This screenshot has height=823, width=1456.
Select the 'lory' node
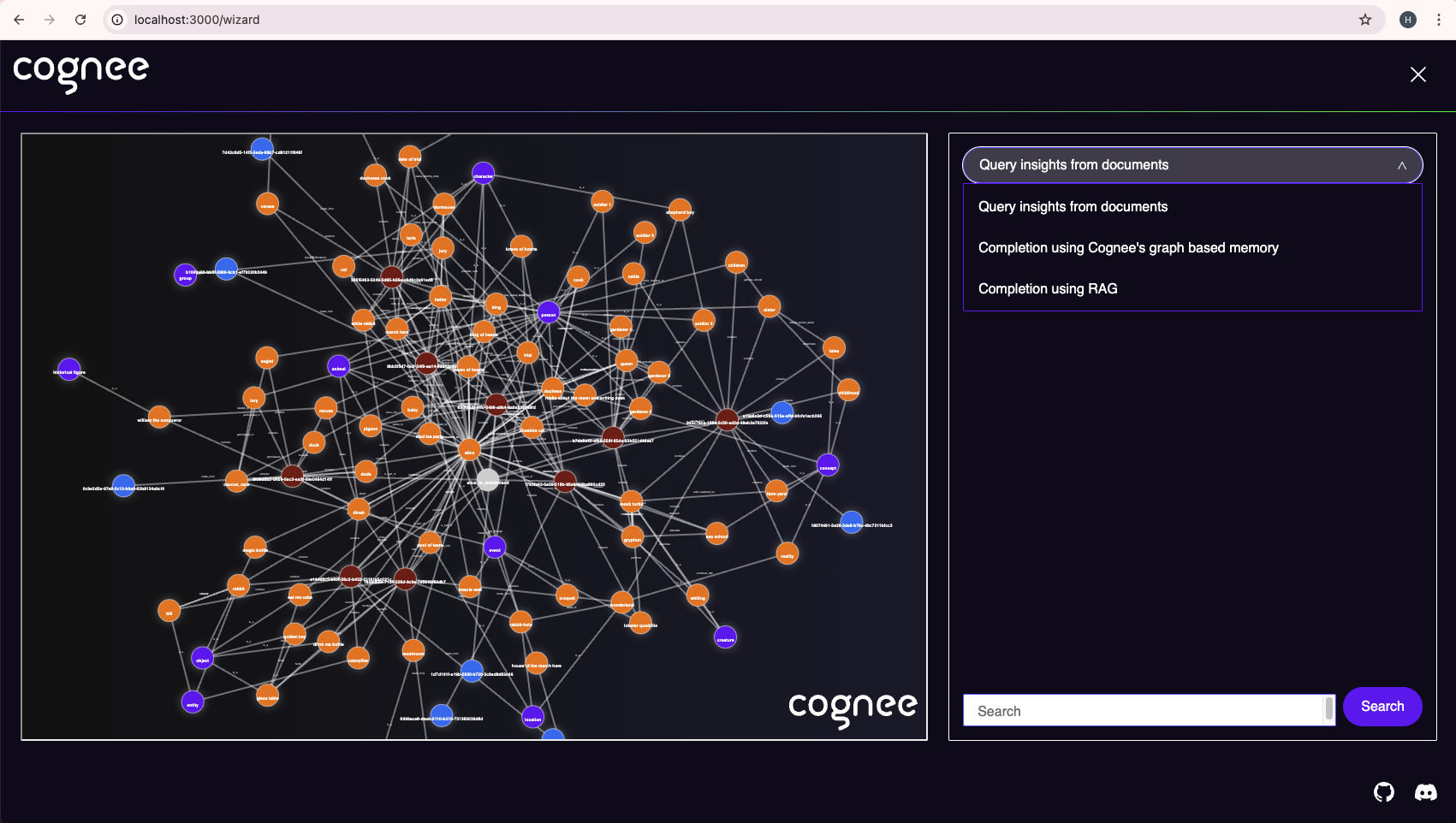pos(253,398)
